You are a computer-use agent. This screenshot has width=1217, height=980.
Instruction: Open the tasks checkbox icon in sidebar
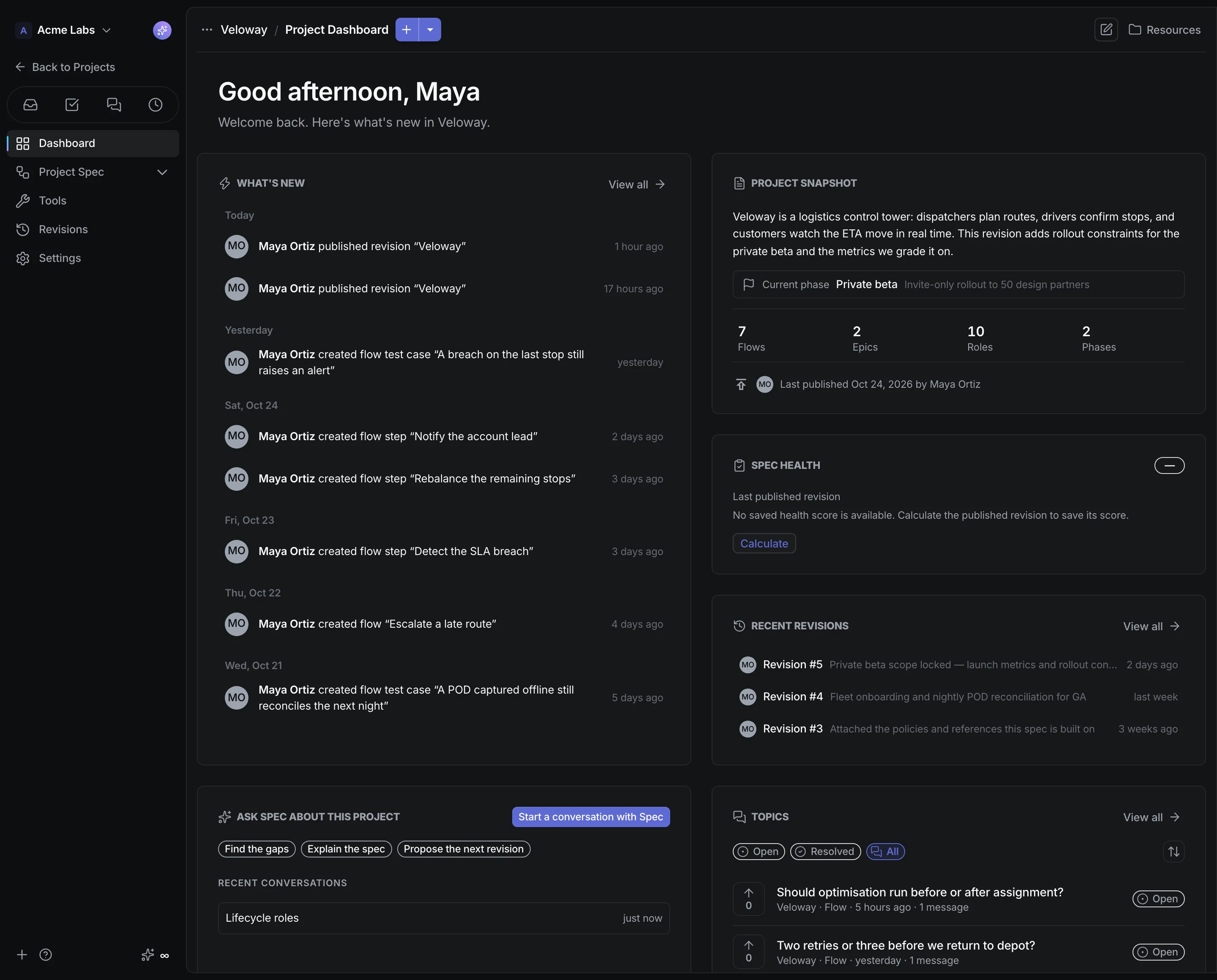(72, 105)
